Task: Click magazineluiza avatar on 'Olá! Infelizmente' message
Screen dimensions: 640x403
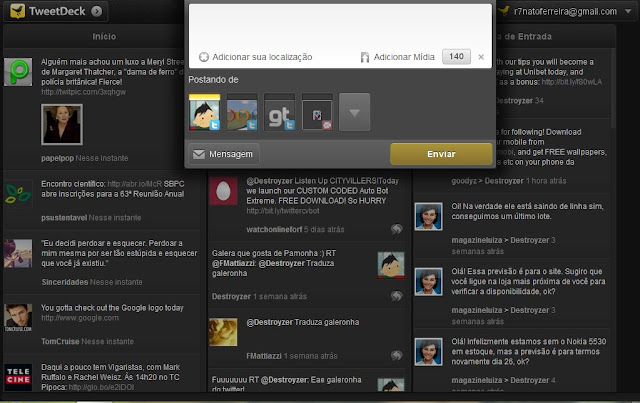Action: (x=429, y=352)
